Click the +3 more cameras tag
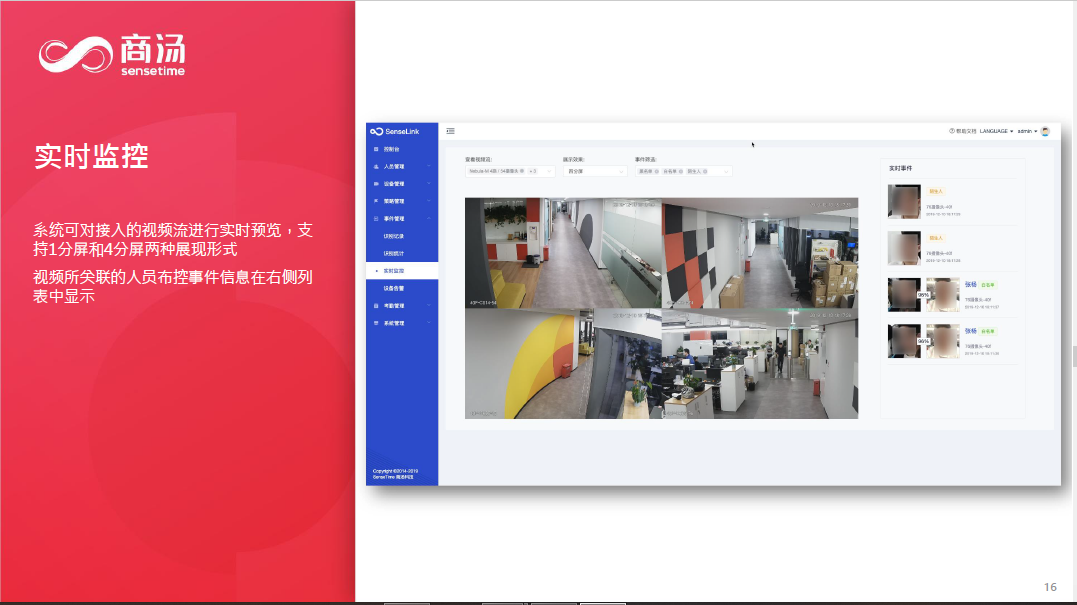The height and width of the screenshot is (605, 1077). (532, 172)
